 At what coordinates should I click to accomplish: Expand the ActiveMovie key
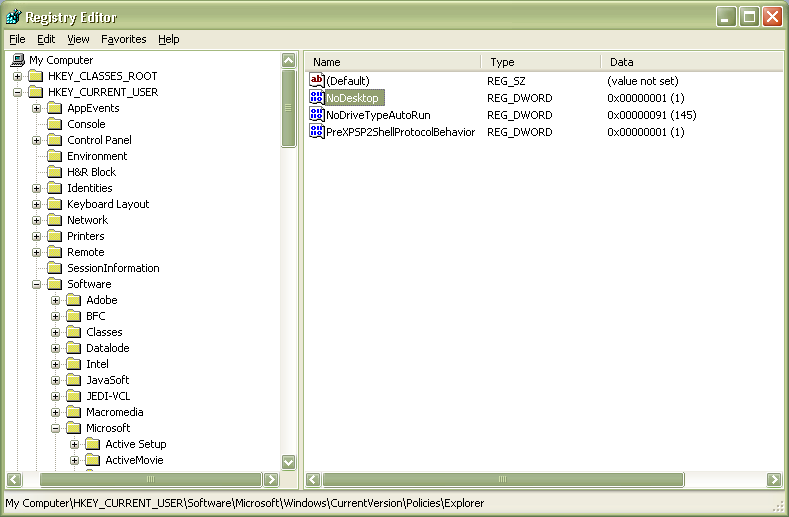[x=74, y=461]
